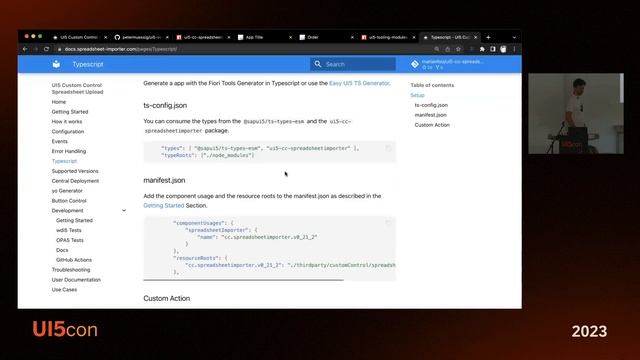Open GitHub Actions page
Screen dimensions: 640x360
(74, 260)
